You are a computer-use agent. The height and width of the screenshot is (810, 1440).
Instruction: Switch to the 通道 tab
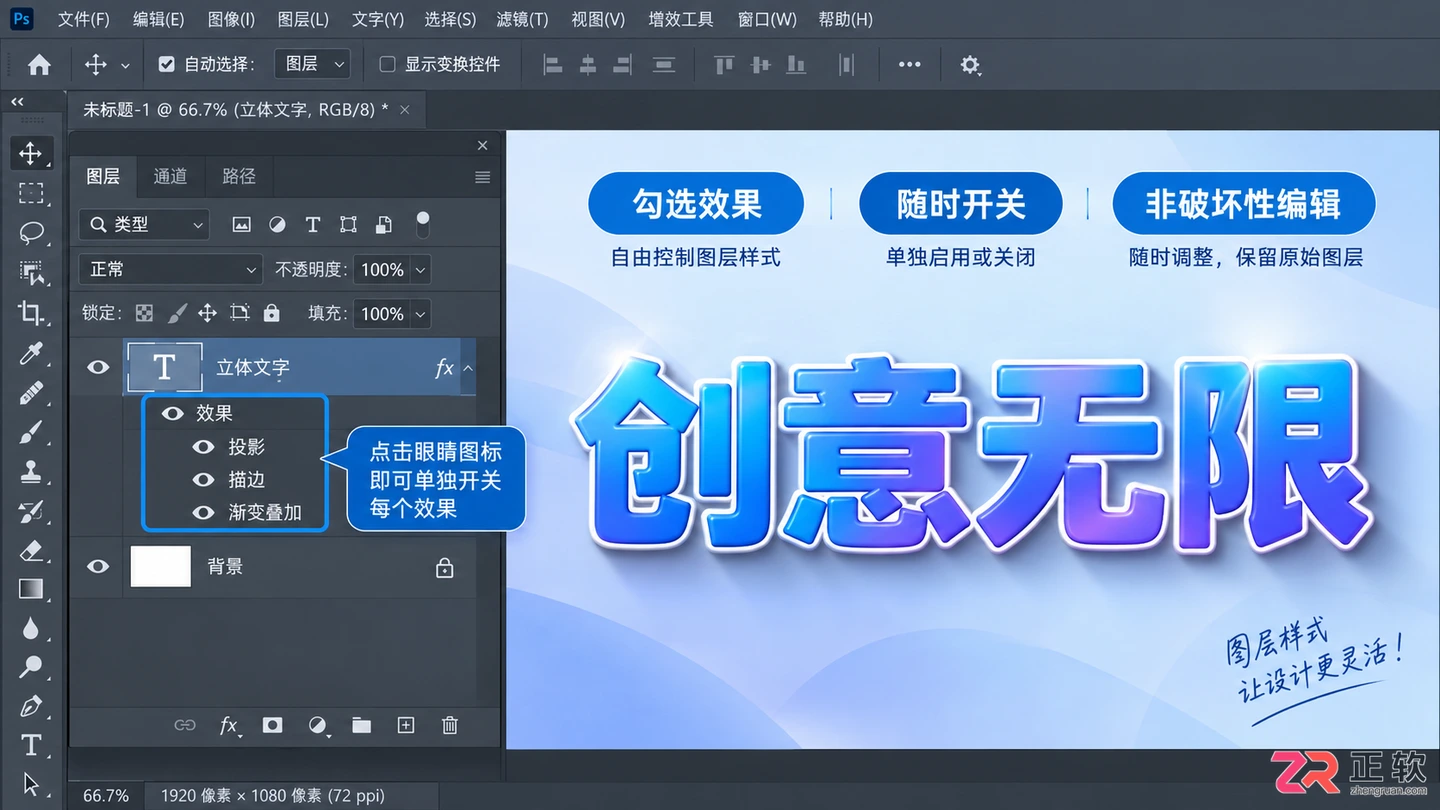pyautogui.click(x=170, y=177)
